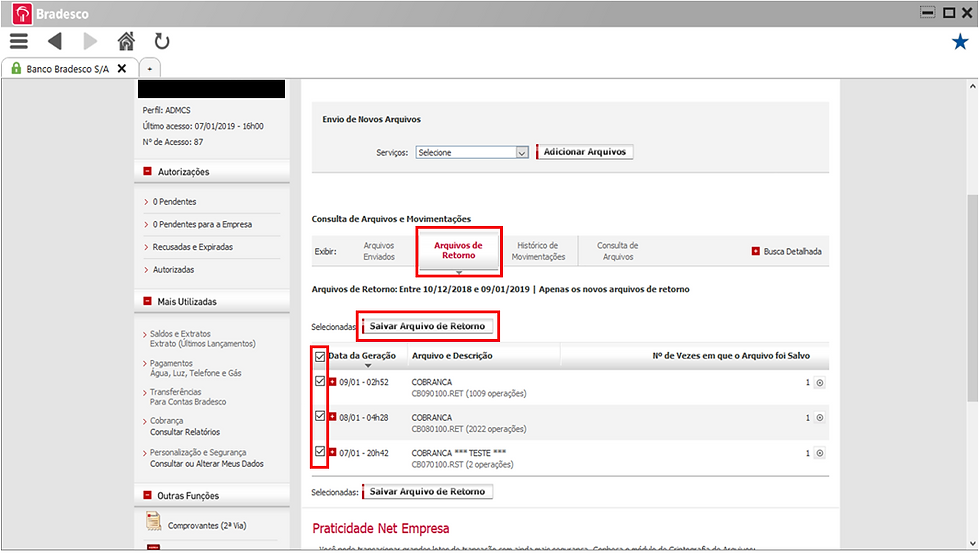Open Cobrança Consultar Relatórios link

(x=185, y=426)
